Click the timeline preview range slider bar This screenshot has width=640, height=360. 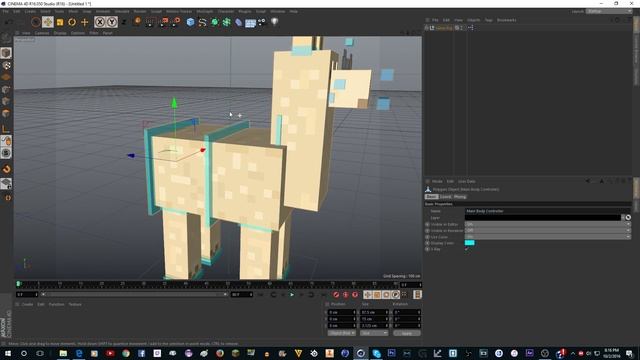click(x=134, y=294)
